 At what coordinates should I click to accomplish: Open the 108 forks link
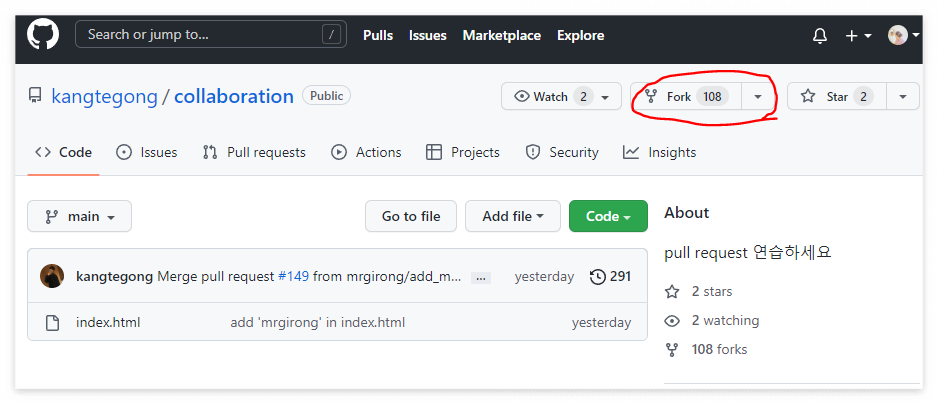[719, 349]
